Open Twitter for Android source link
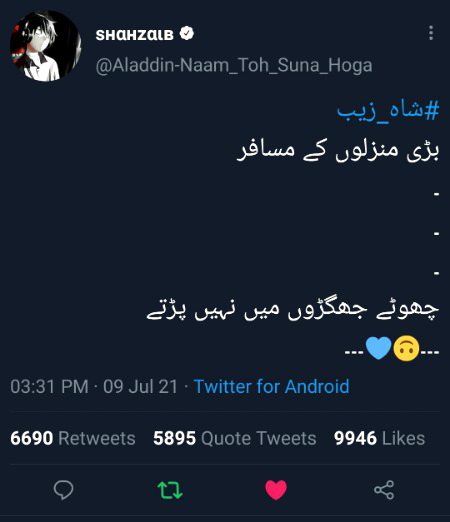450x522 pixels. click(x=271, y=387)
